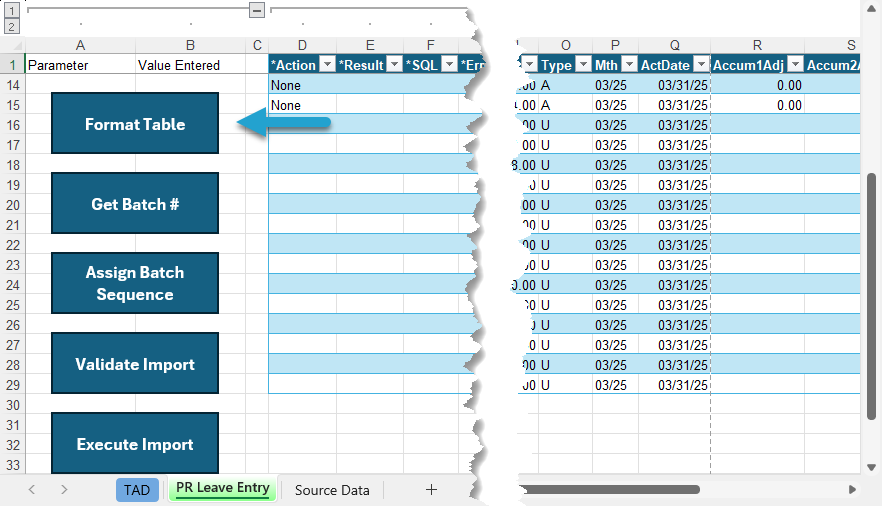Open the Mth column filter dropdown

pos(629,64)
